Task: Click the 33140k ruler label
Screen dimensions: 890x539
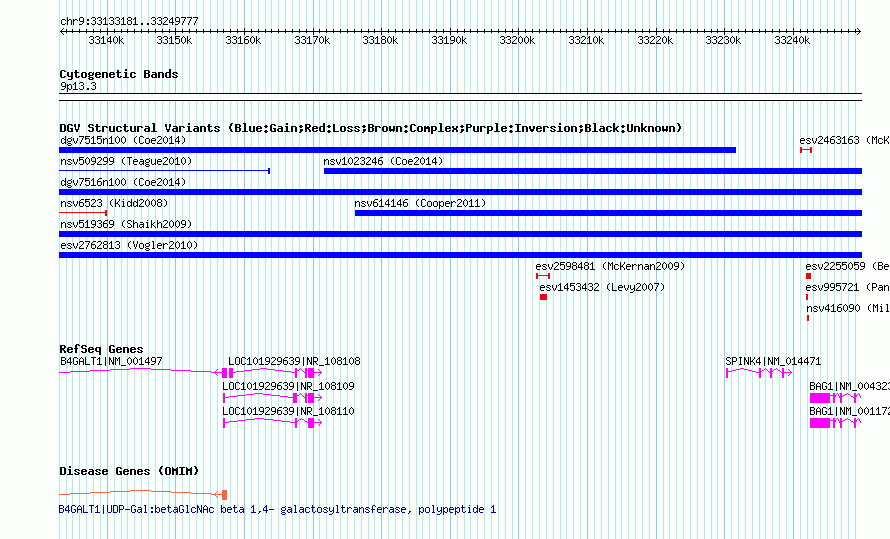Action: [x=106, y=40]
